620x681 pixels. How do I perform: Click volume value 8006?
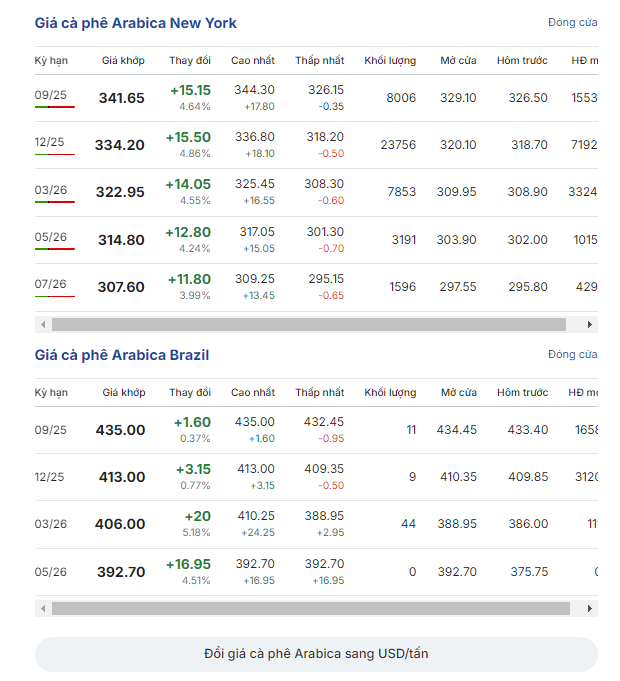(x=401, y=98)
